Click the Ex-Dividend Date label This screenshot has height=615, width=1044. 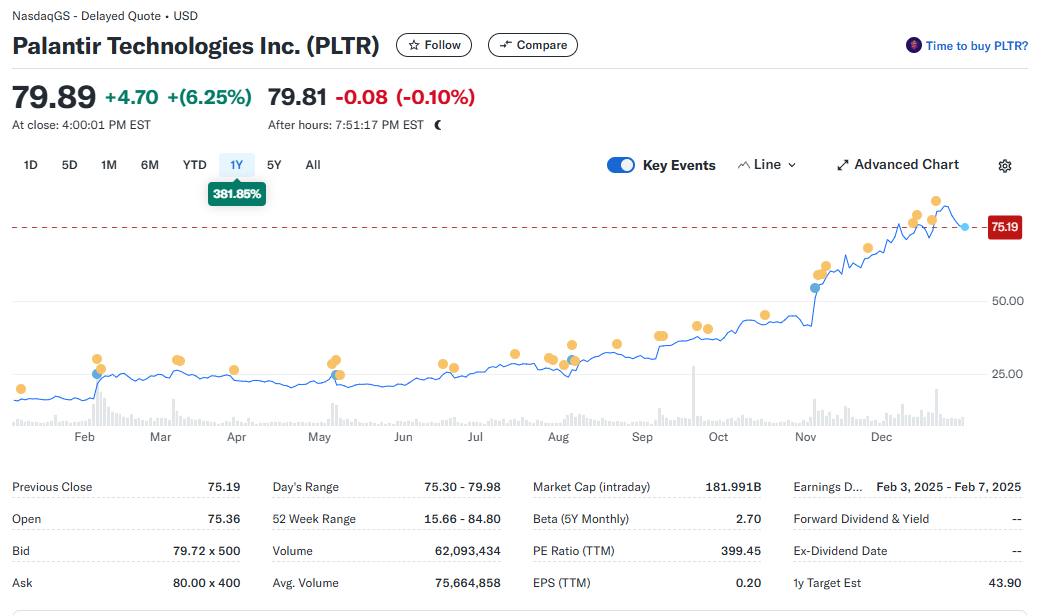[840, 551]
